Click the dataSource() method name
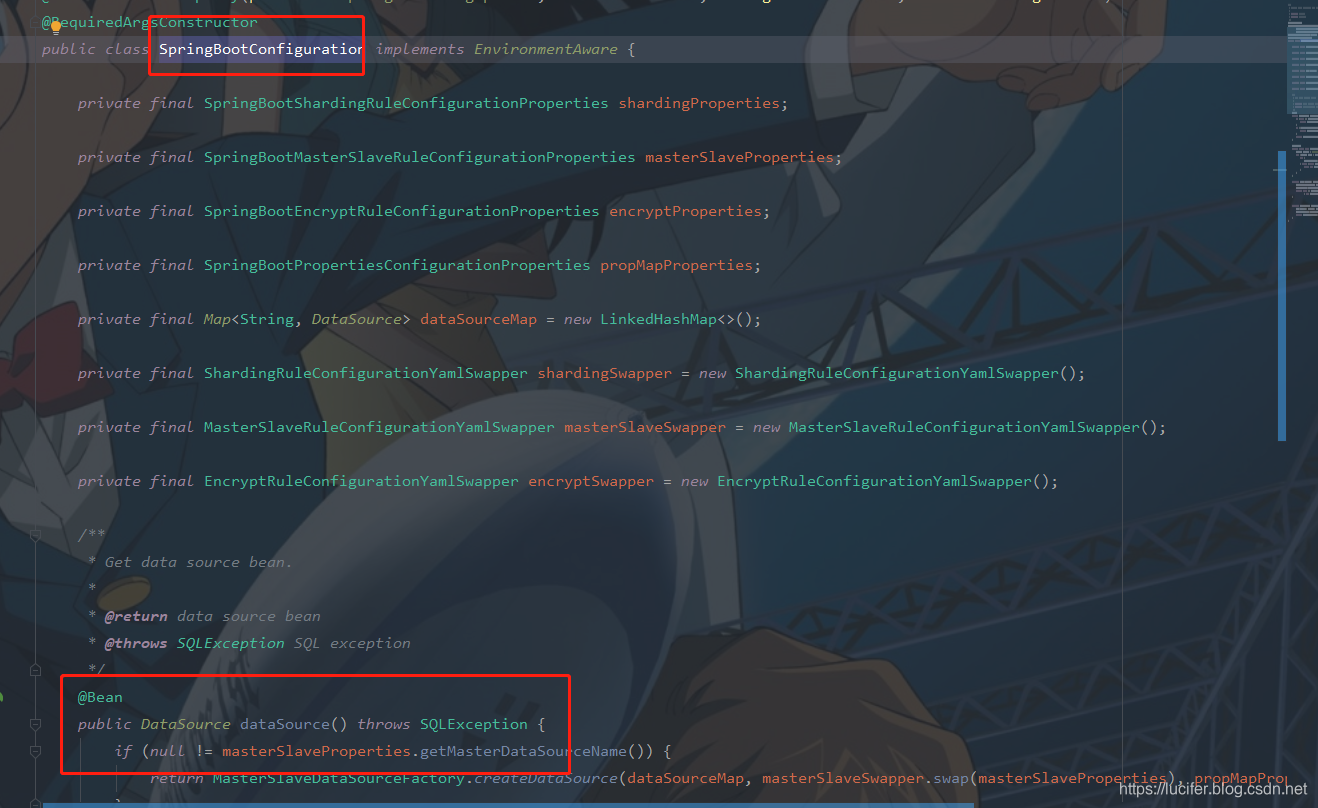The width and height of the screenshot is (1318, 808). (285, 724)
